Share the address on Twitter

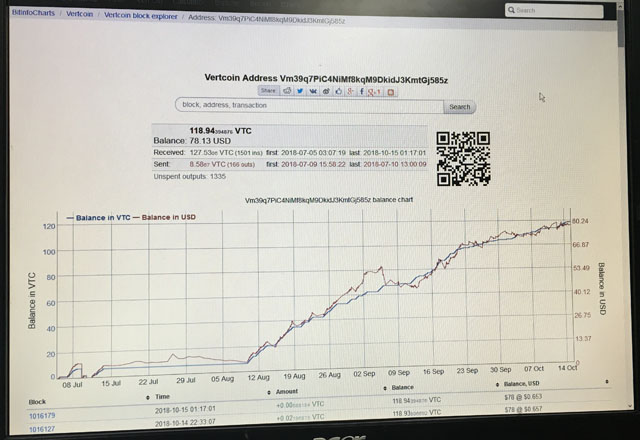300,91
